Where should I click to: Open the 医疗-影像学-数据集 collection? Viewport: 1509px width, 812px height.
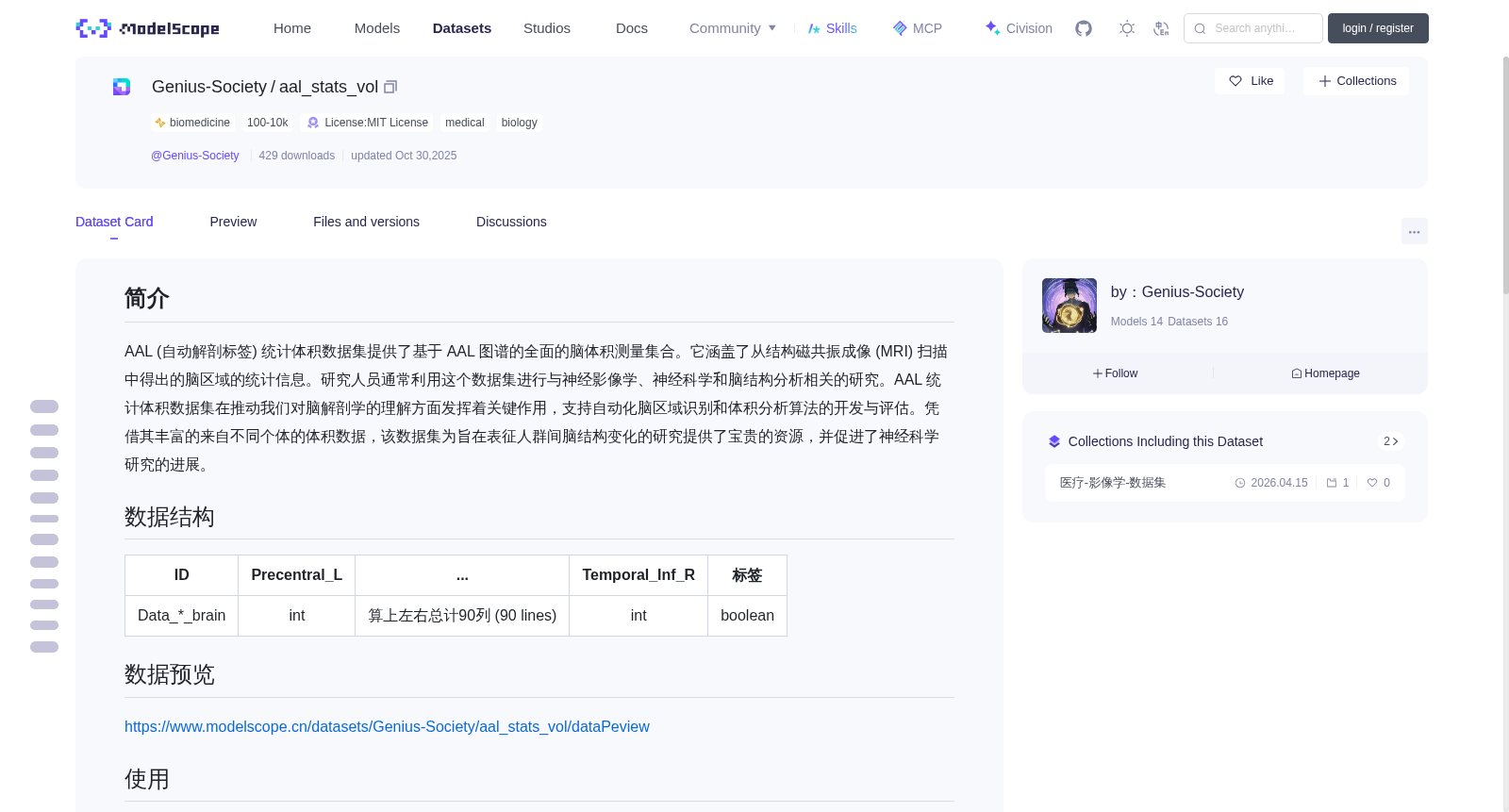(1113, 483)
